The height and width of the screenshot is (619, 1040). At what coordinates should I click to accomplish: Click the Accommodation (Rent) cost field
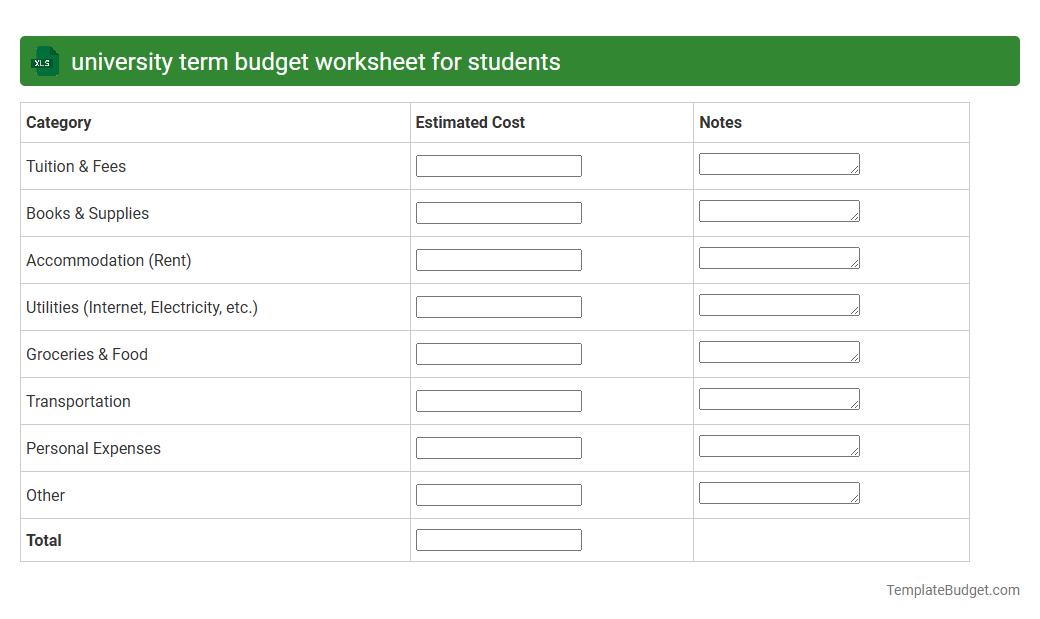point(498,259)
